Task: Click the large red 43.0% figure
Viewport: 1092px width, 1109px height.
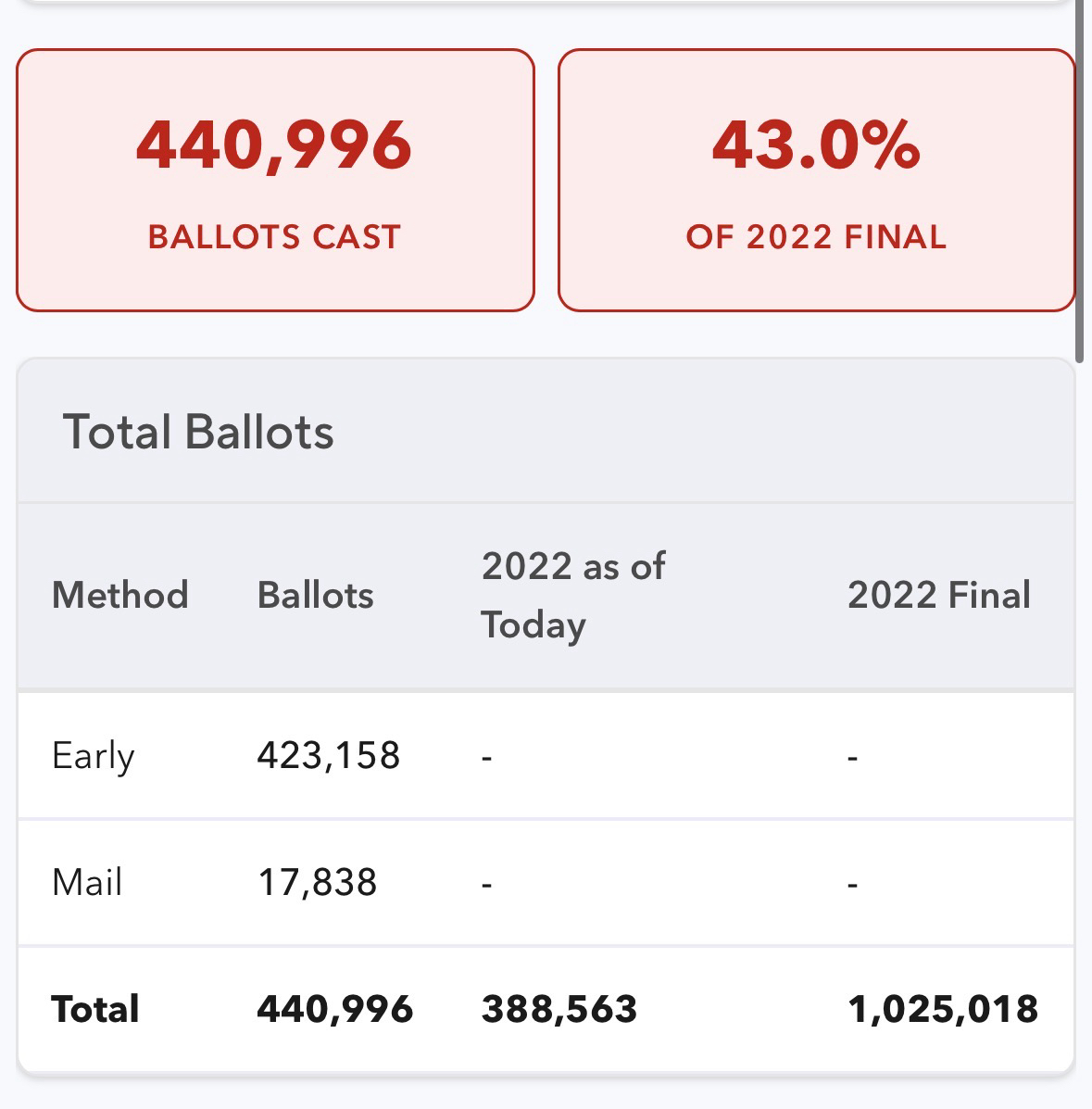Action: [816, 145]
